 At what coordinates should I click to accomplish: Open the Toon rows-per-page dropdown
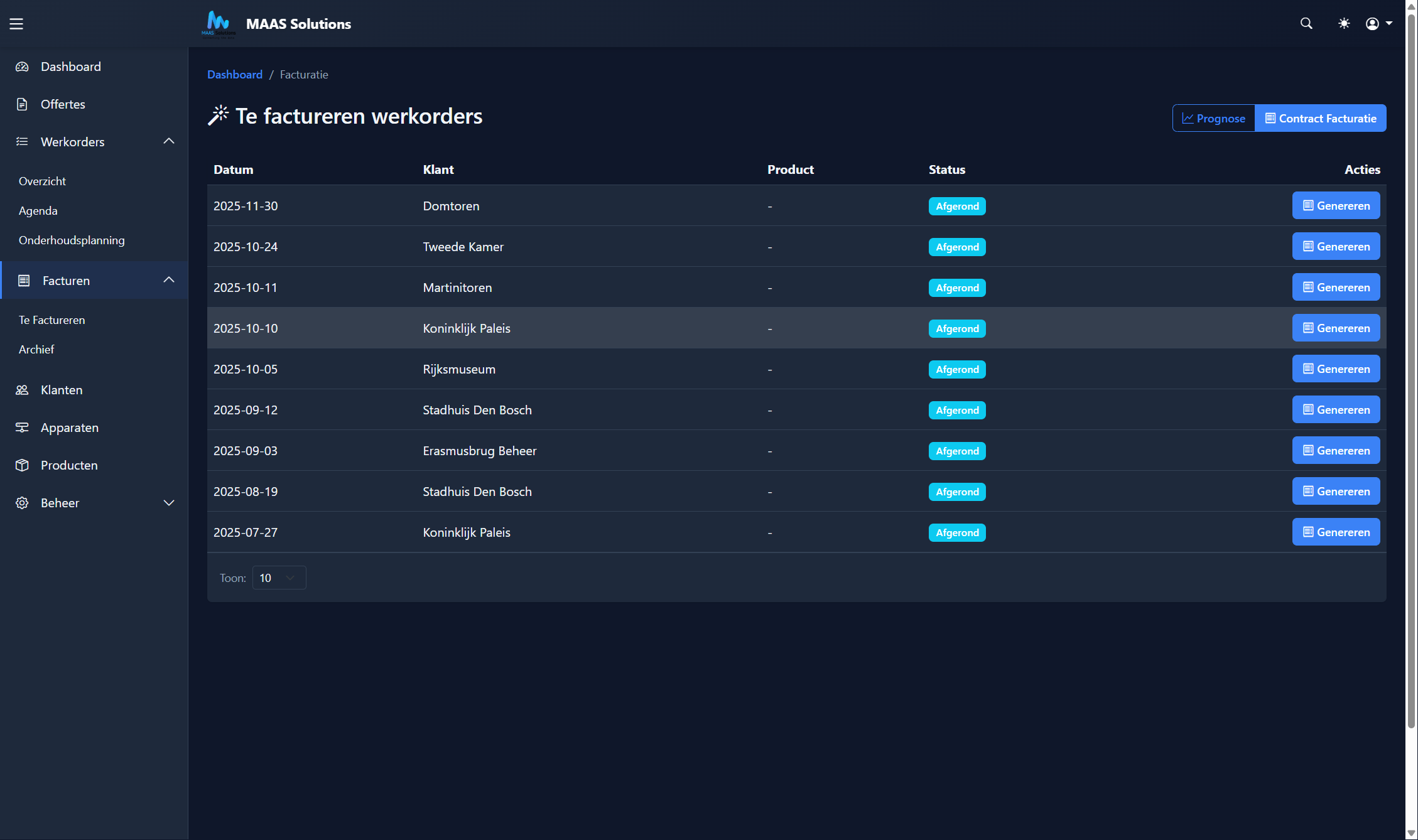point(279,578)
